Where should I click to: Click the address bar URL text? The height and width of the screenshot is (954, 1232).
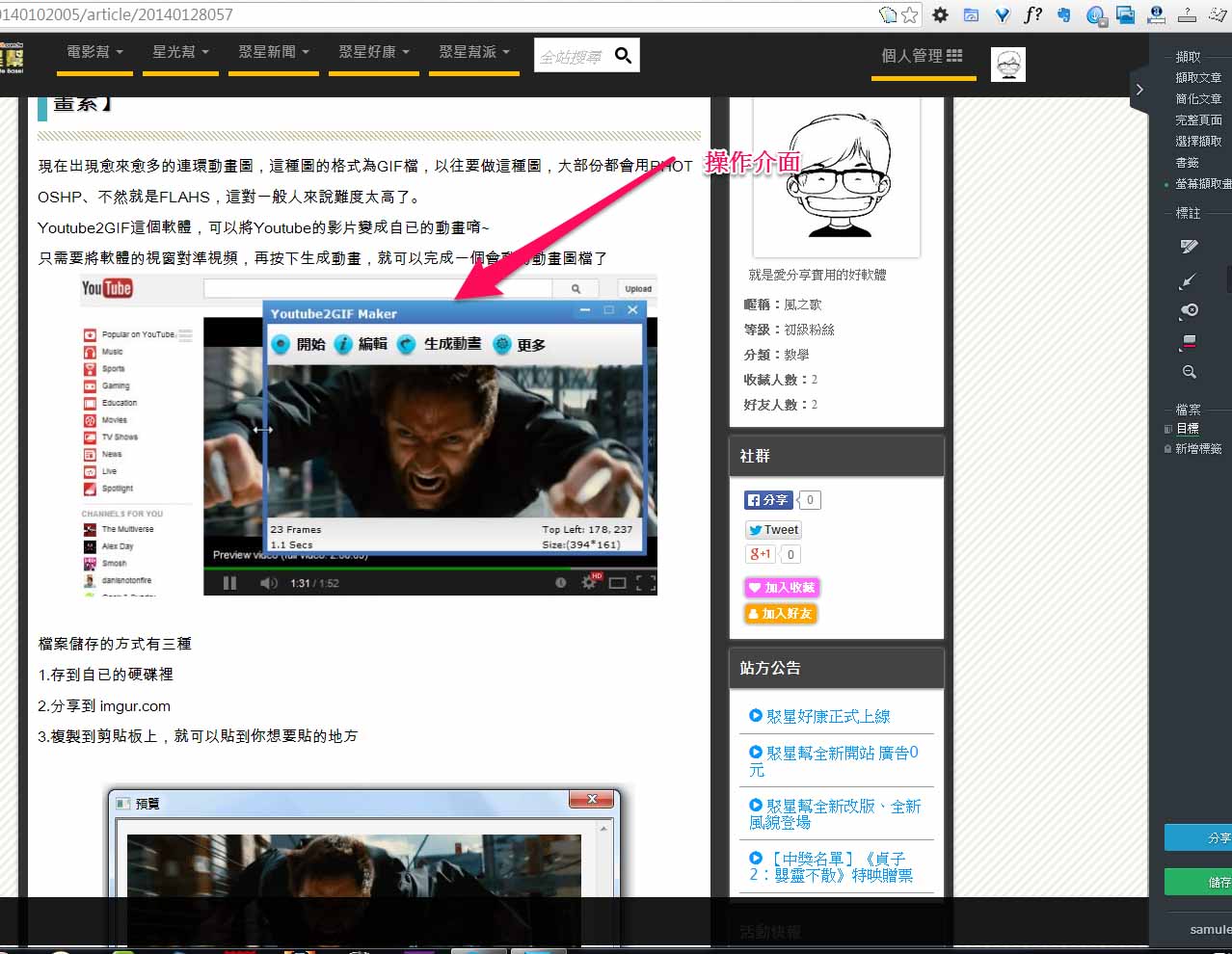pos(118,14)
